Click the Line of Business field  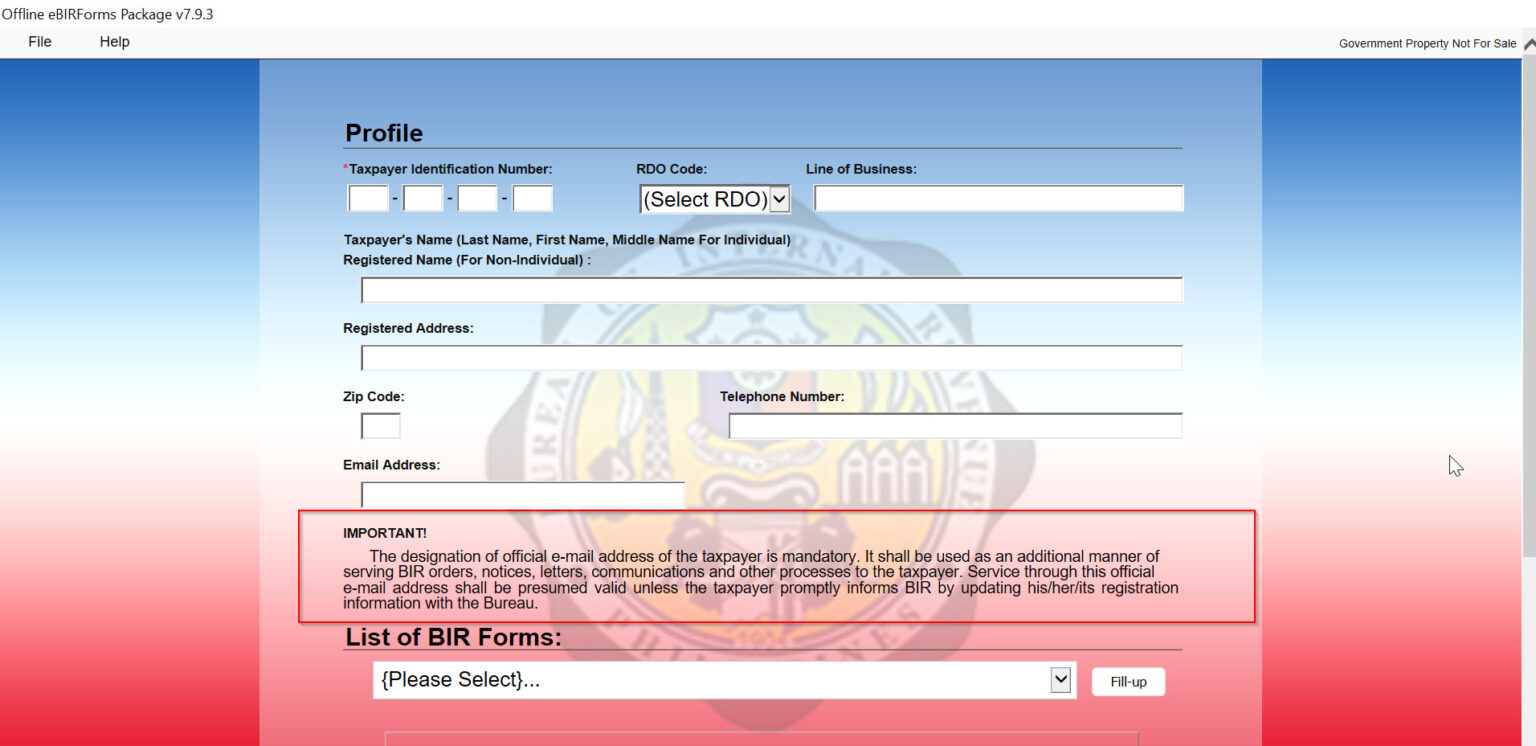[999, 198]
